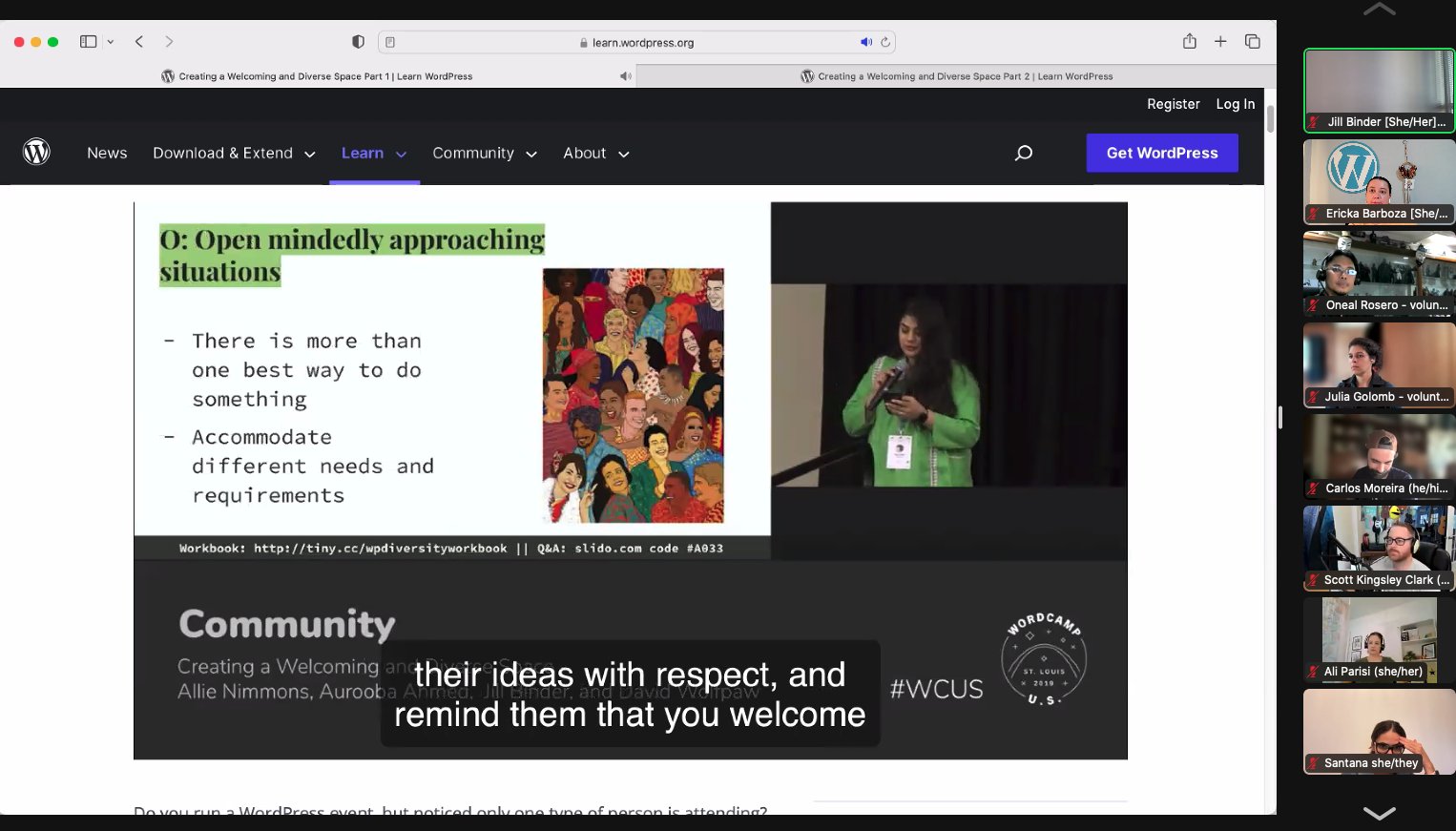This screenshot has height=831, width=1456.
Task: Toggle the Safari sidebar icon
Action: 88,42
